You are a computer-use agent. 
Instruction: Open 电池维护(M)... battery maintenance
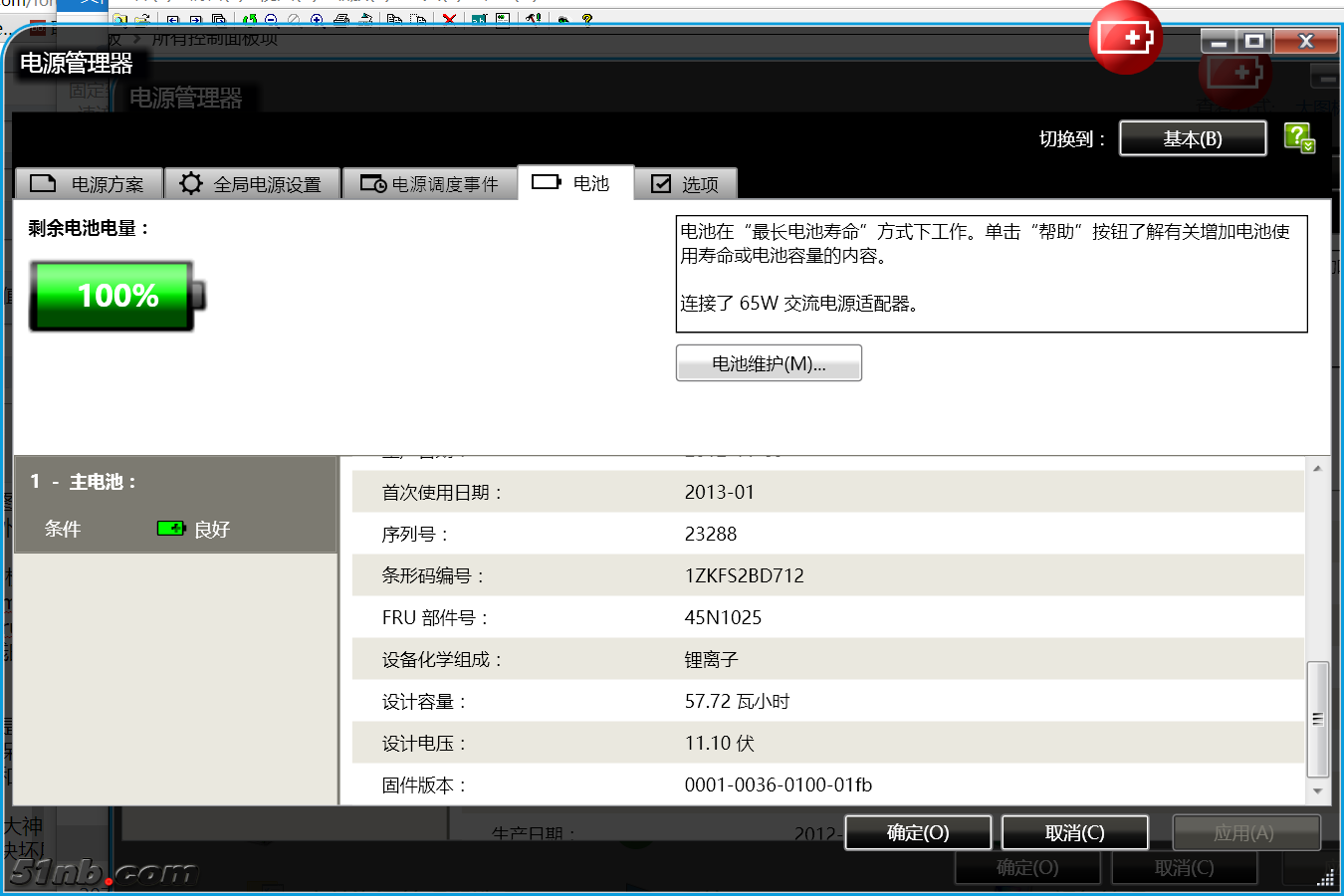pos(768,363)
